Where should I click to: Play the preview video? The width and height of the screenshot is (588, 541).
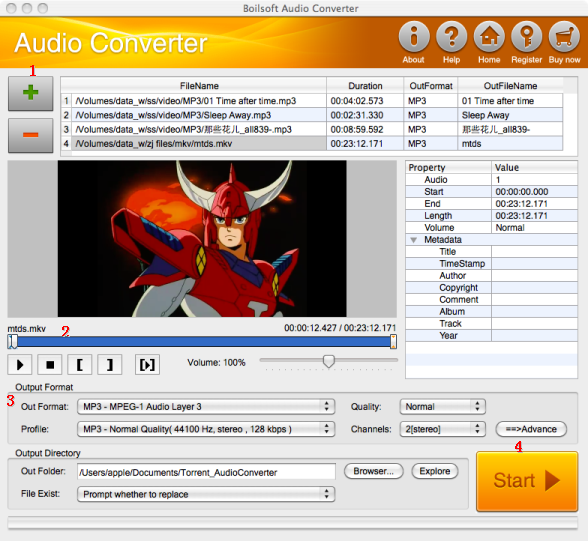click(x=20, y=364)
